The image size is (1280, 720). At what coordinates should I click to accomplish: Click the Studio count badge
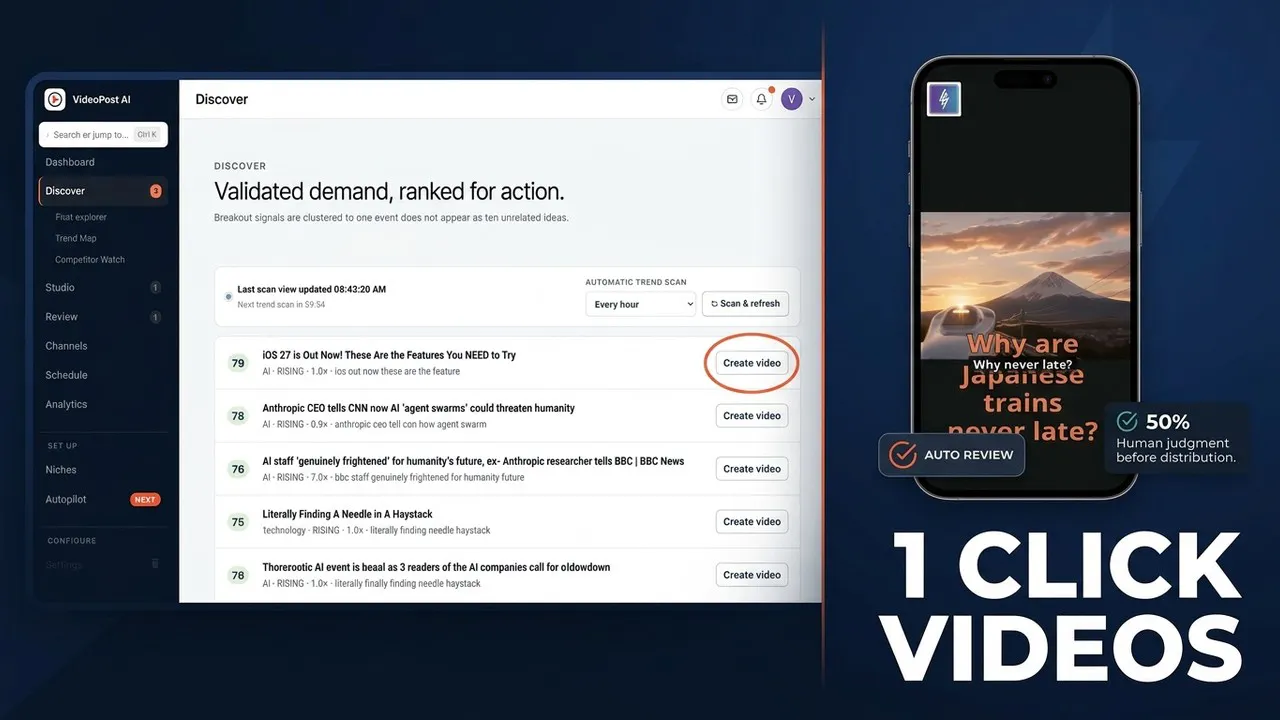[x=155, y=287]
